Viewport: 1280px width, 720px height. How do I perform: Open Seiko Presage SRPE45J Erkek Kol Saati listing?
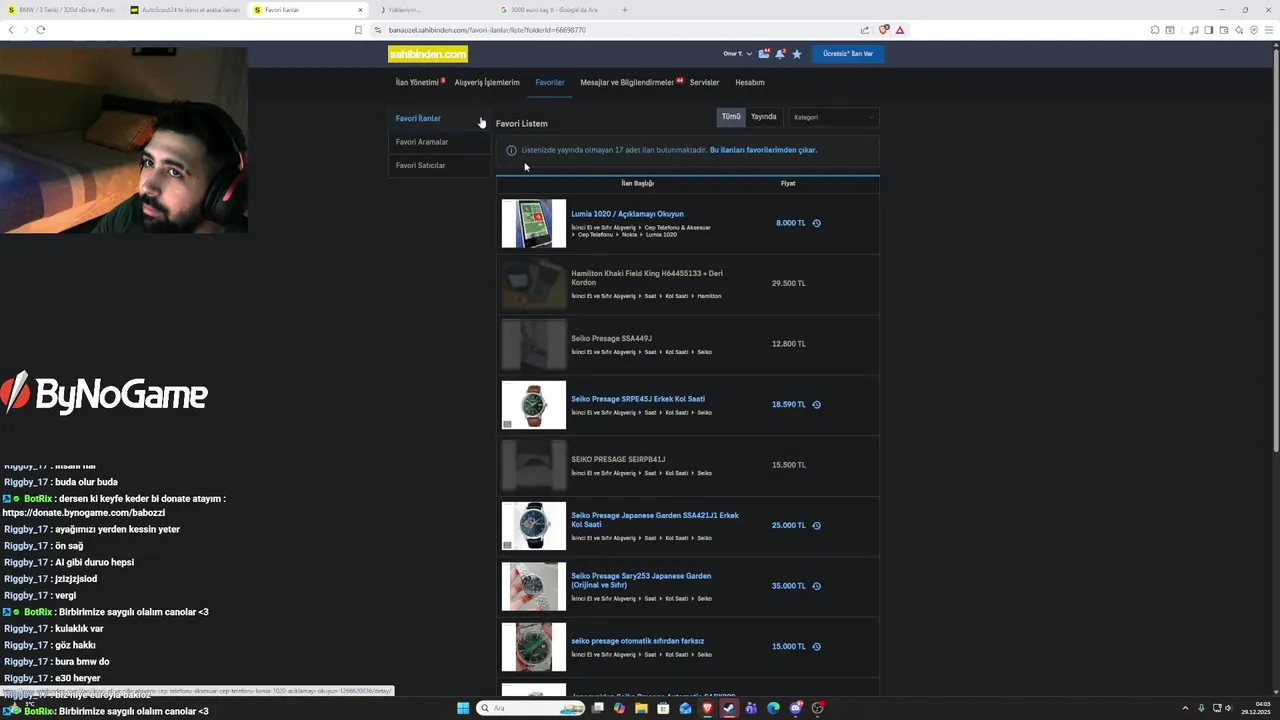pos(638,399)
